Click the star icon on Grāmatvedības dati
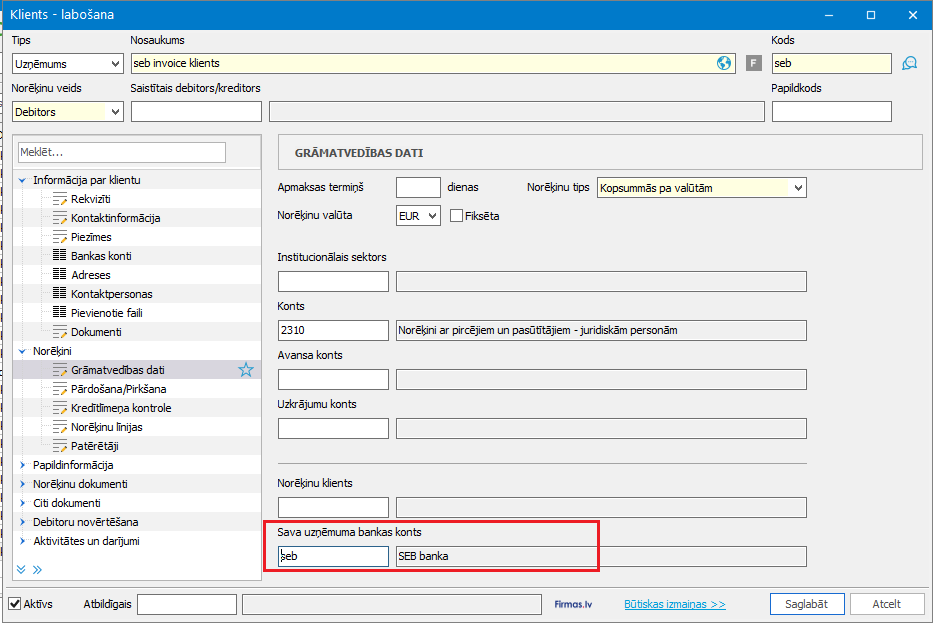This screenshot has width=933, height=625. 246,370
